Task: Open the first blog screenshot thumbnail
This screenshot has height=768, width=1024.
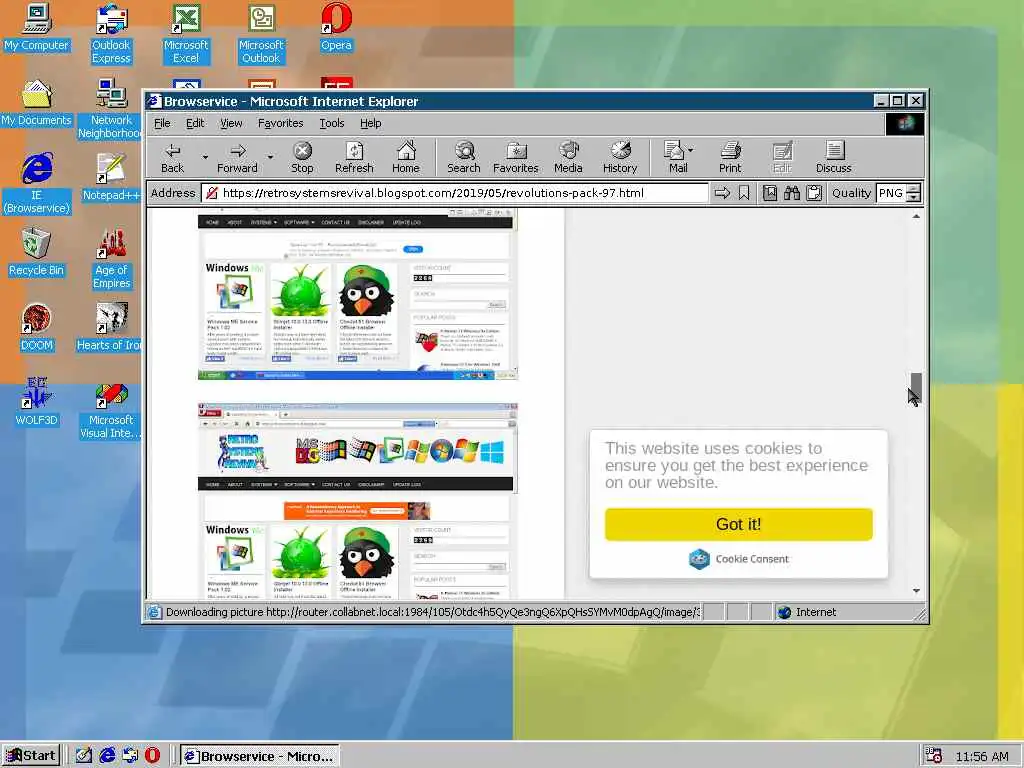Action: coord(357,295)
